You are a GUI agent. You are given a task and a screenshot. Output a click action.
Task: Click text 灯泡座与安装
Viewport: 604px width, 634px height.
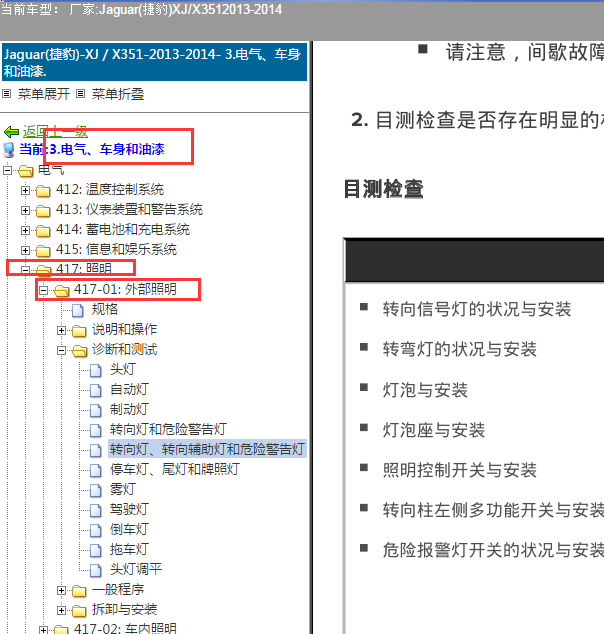pos(434,430)
